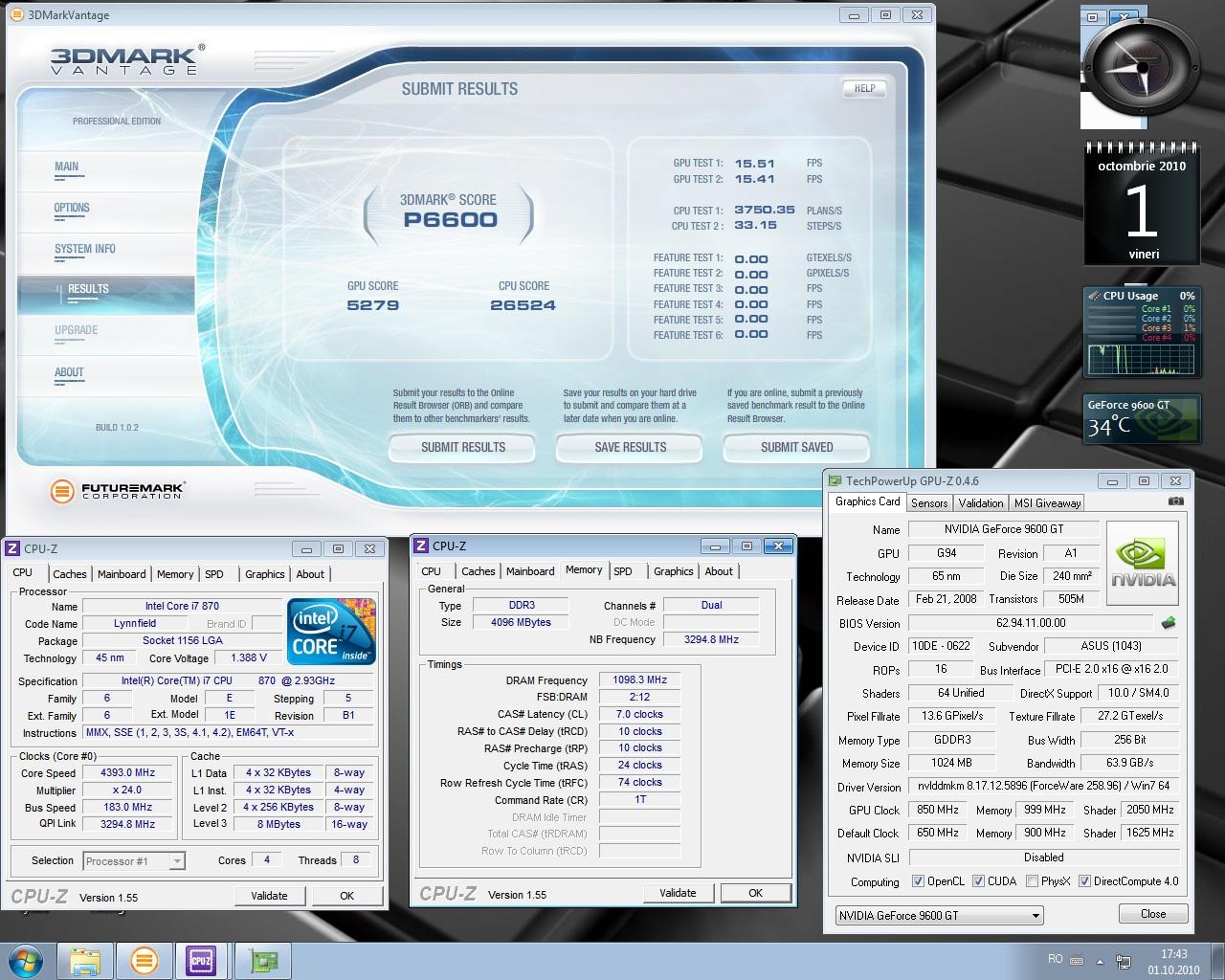Click the calendar gadget showing octombrie 2010
This screenshot has height=980, width=1225.
[1141, 204]
